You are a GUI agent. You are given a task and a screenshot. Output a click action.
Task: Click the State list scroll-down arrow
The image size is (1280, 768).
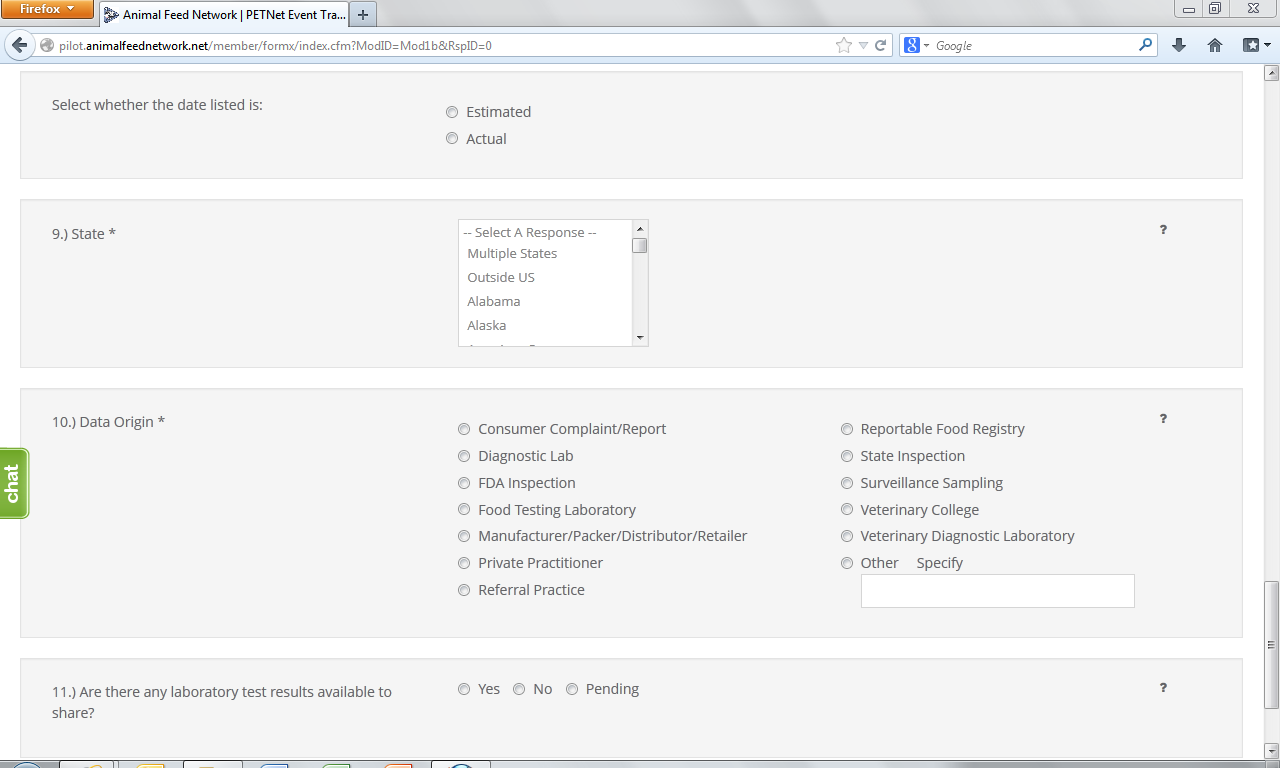point(640,338)
